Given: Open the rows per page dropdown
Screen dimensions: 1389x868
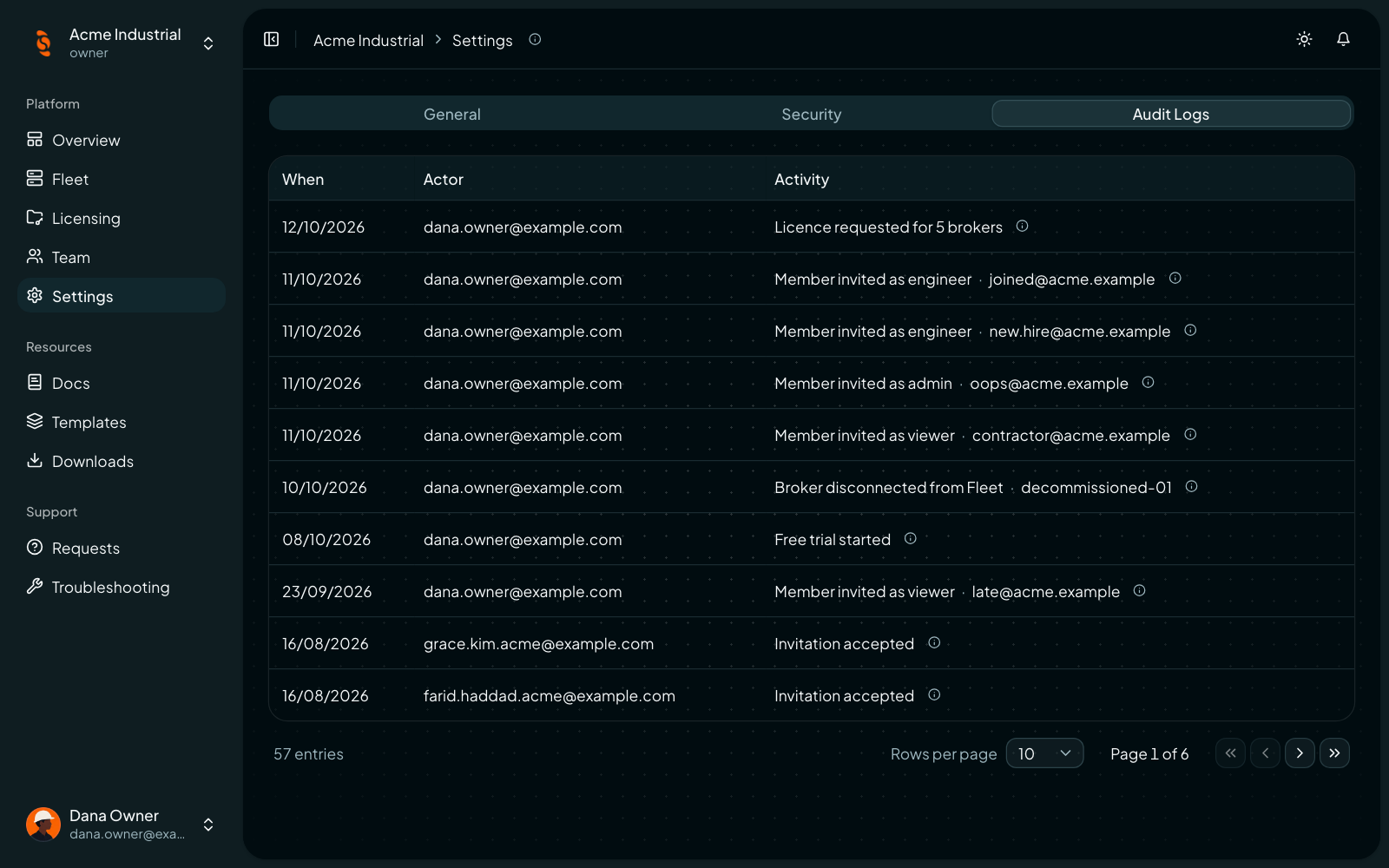Looking at the screenshot, I should click(1044, 753).
